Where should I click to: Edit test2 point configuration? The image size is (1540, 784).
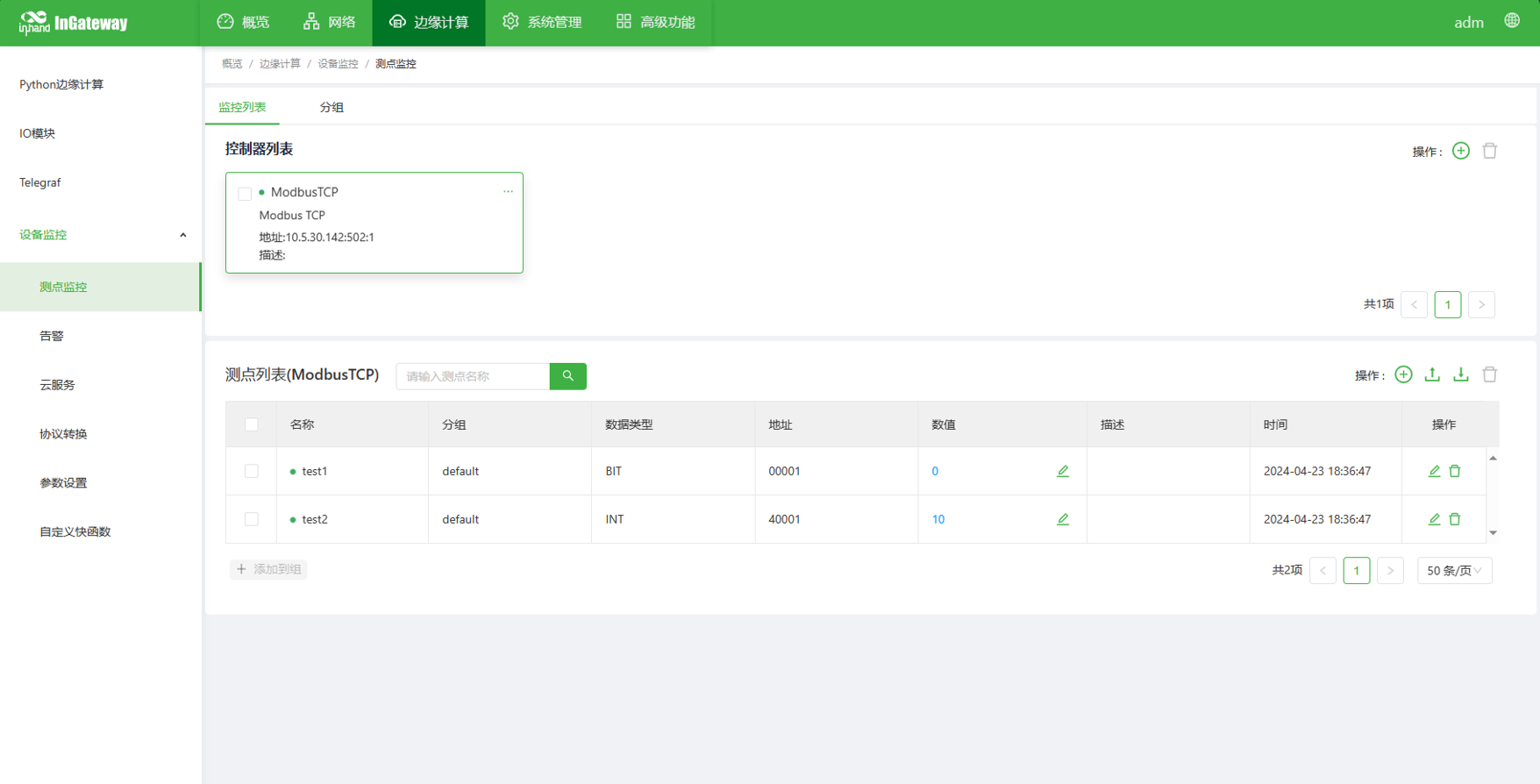coord(1435,519)
